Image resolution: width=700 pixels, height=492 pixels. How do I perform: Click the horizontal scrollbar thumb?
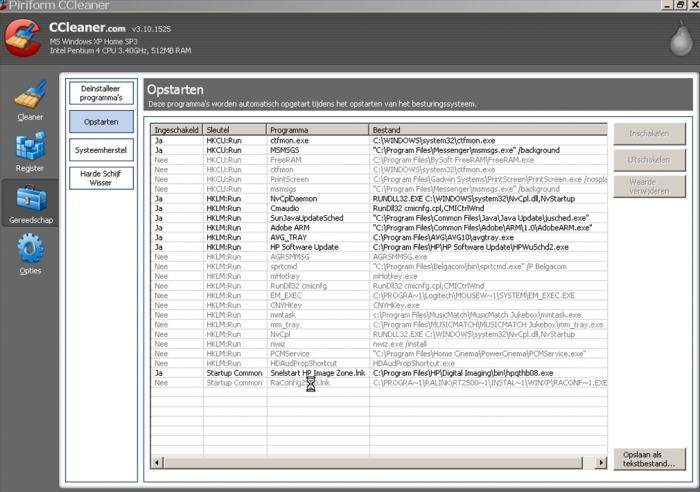(373, 463)
